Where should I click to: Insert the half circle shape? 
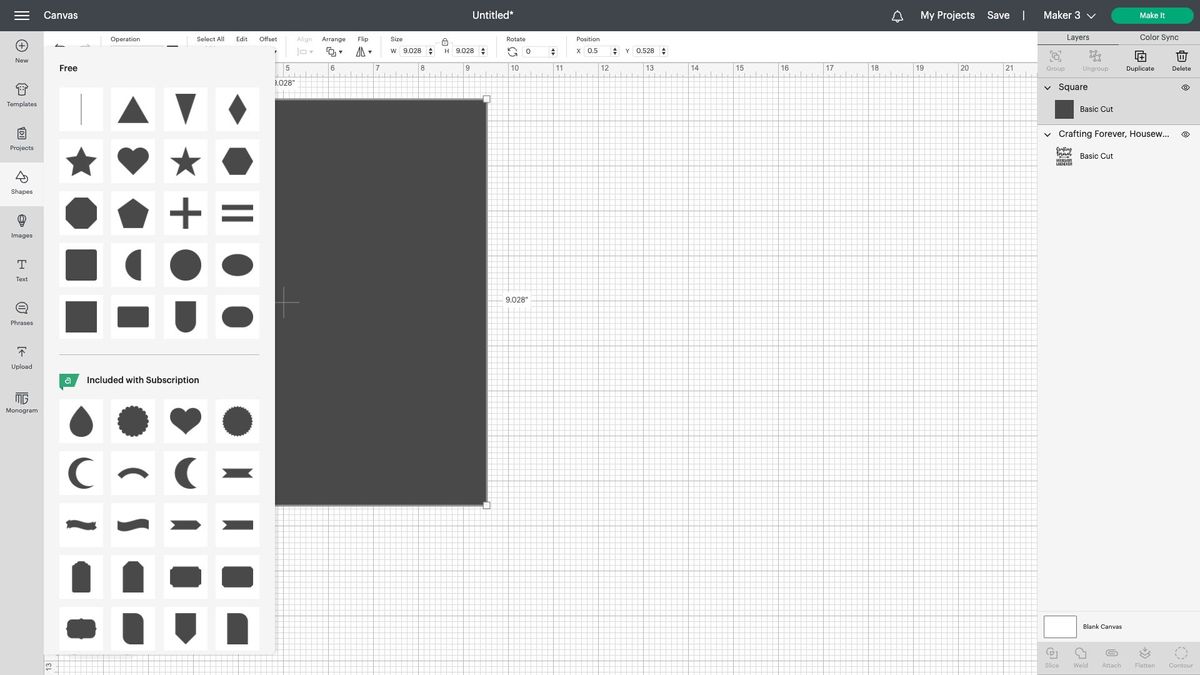(x=133, y=265)
